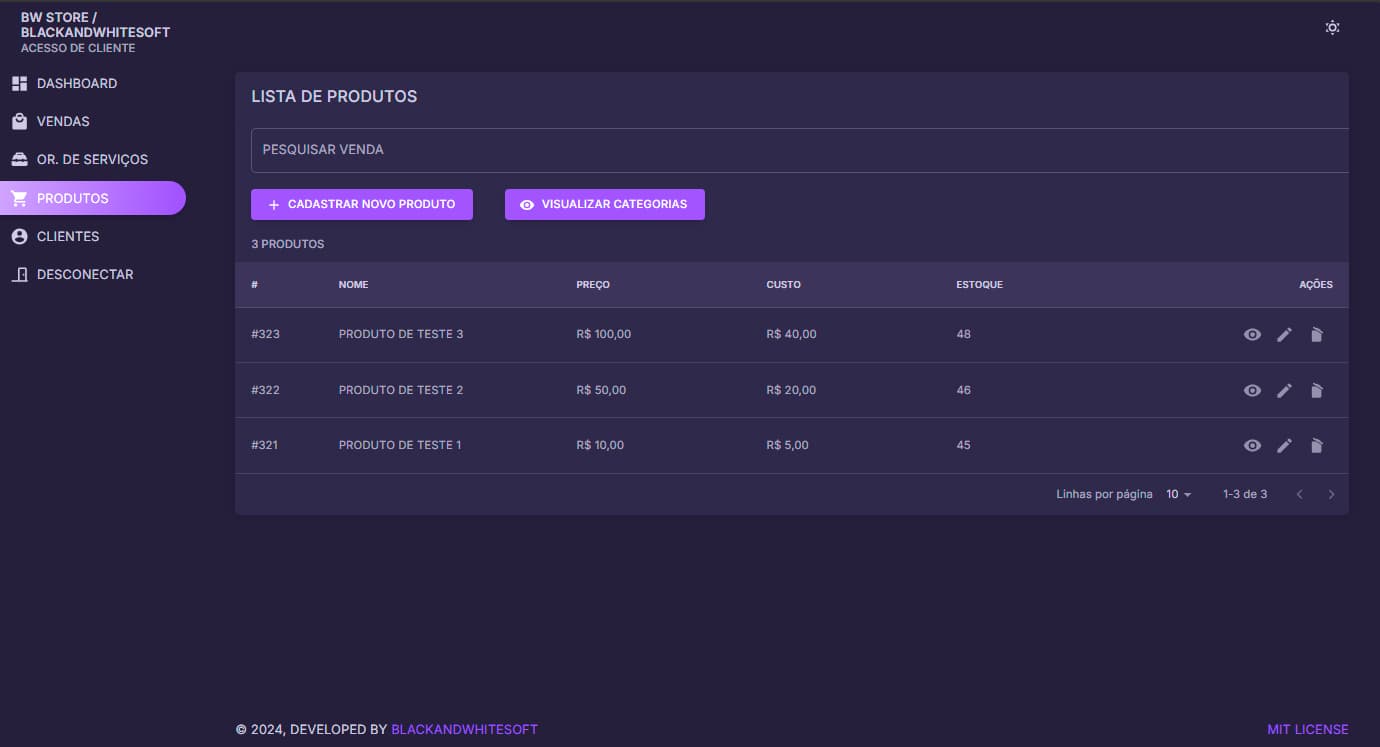Click the Acesso de Cliente subtitle
Screen dimensions: 1380x747
coord(78,48)
